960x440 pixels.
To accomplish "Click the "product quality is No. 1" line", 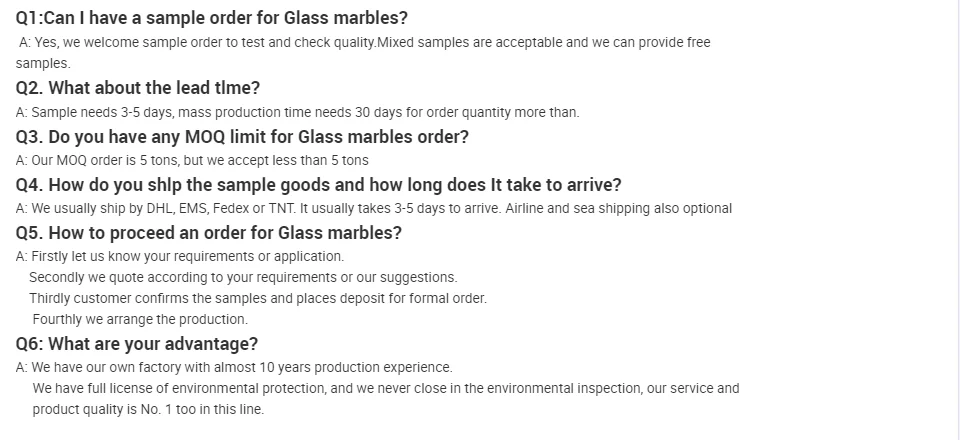I will coord(148,409).
